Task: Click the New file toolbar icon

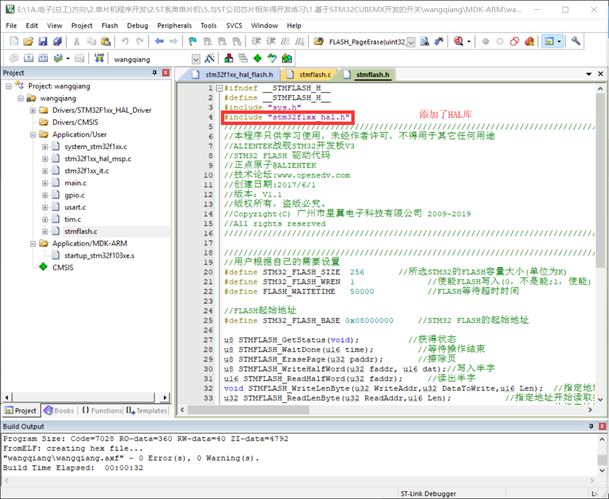Action: click(12, 42)
